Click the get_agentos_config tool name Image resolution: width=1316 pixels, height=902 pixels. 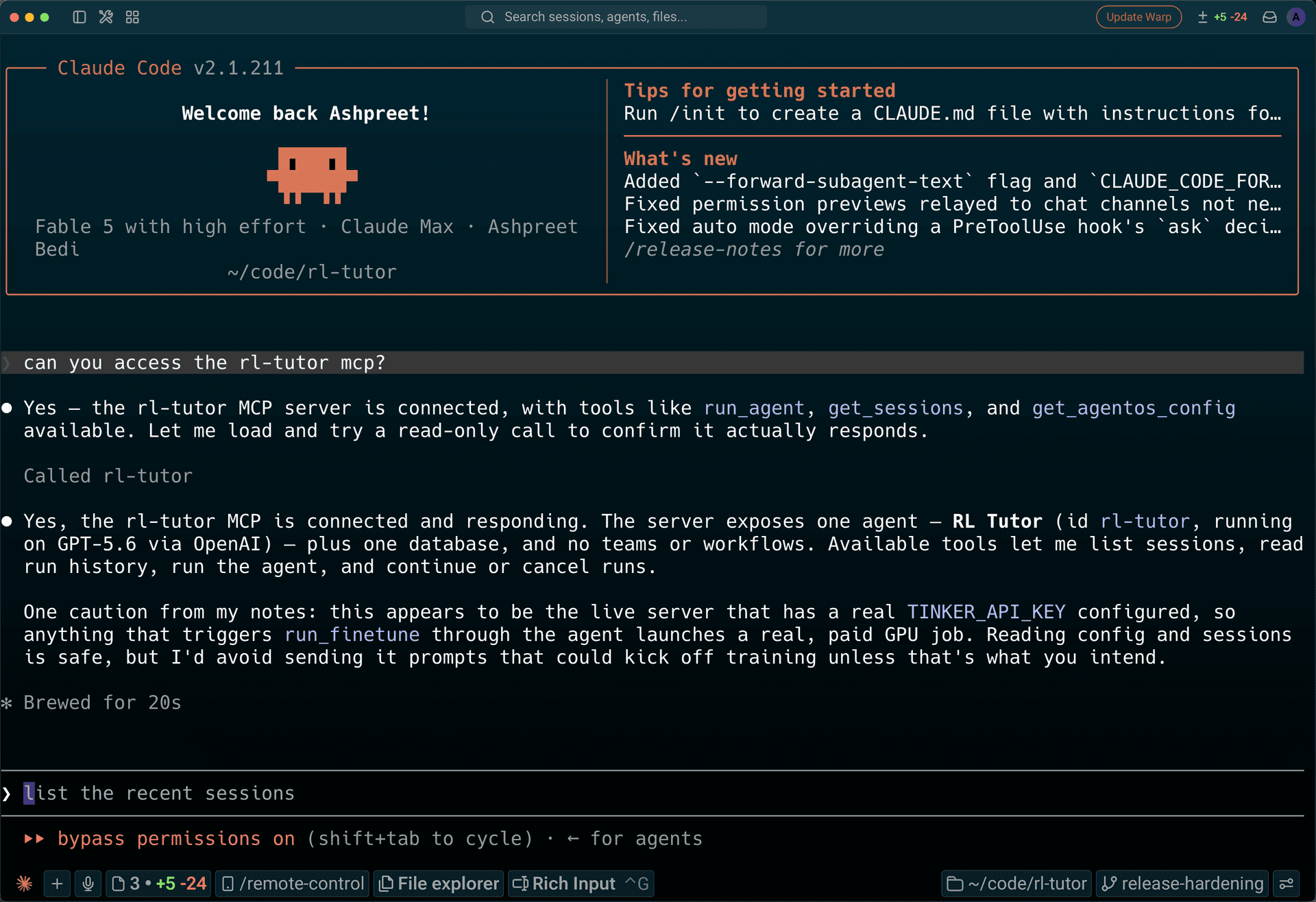tap(1134, 408)
